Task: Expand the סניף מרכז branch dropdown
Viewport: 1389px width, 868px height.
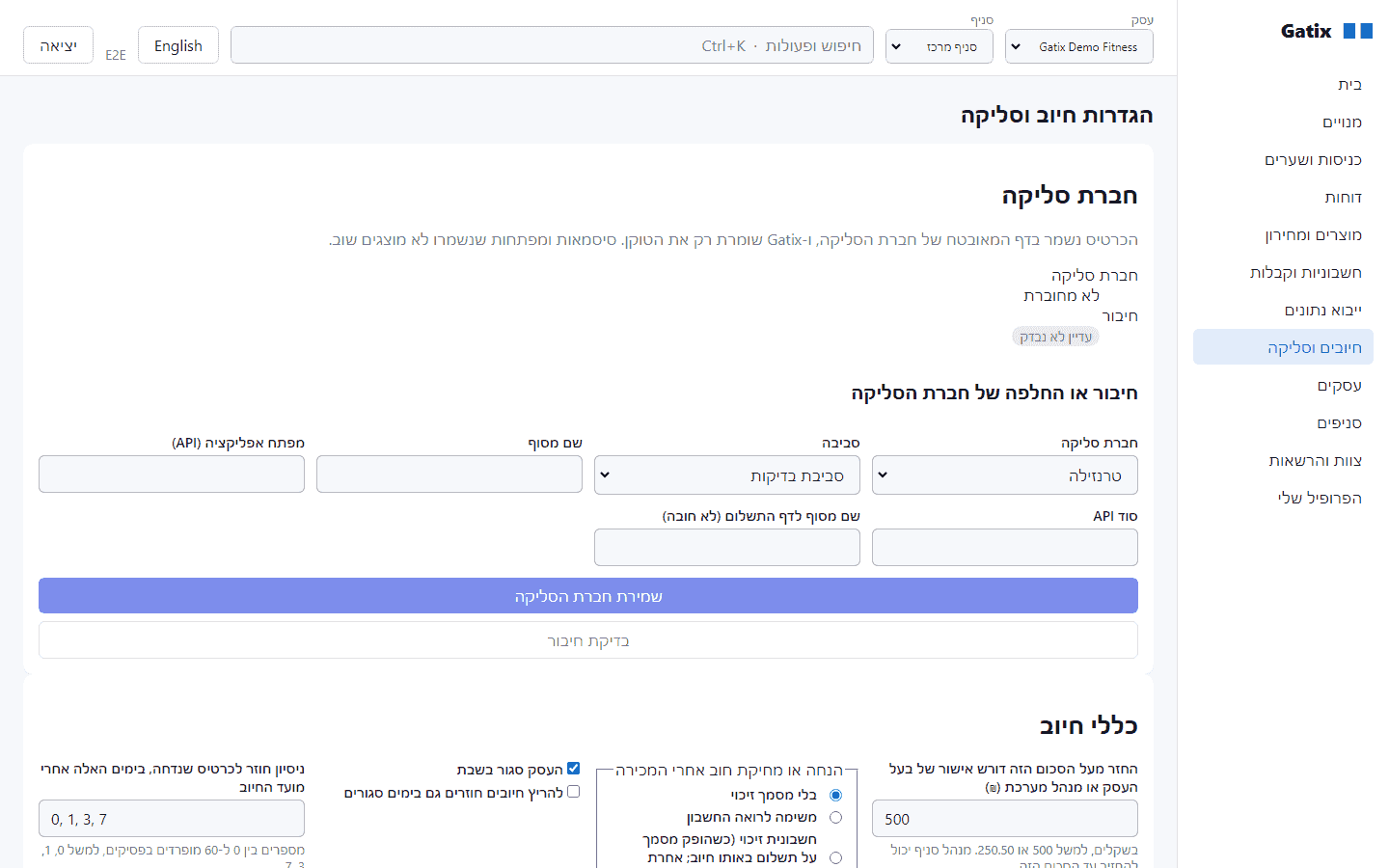Action: (x=940, y=46)
